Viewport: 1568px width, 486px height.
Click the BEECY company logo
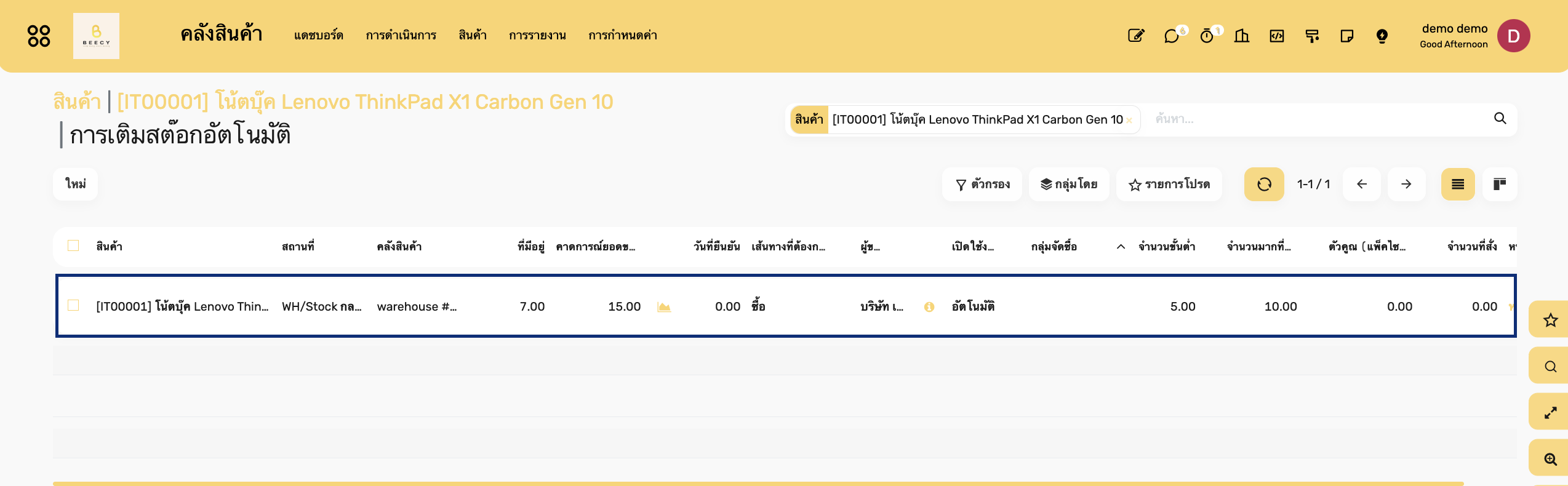point(96,36)
